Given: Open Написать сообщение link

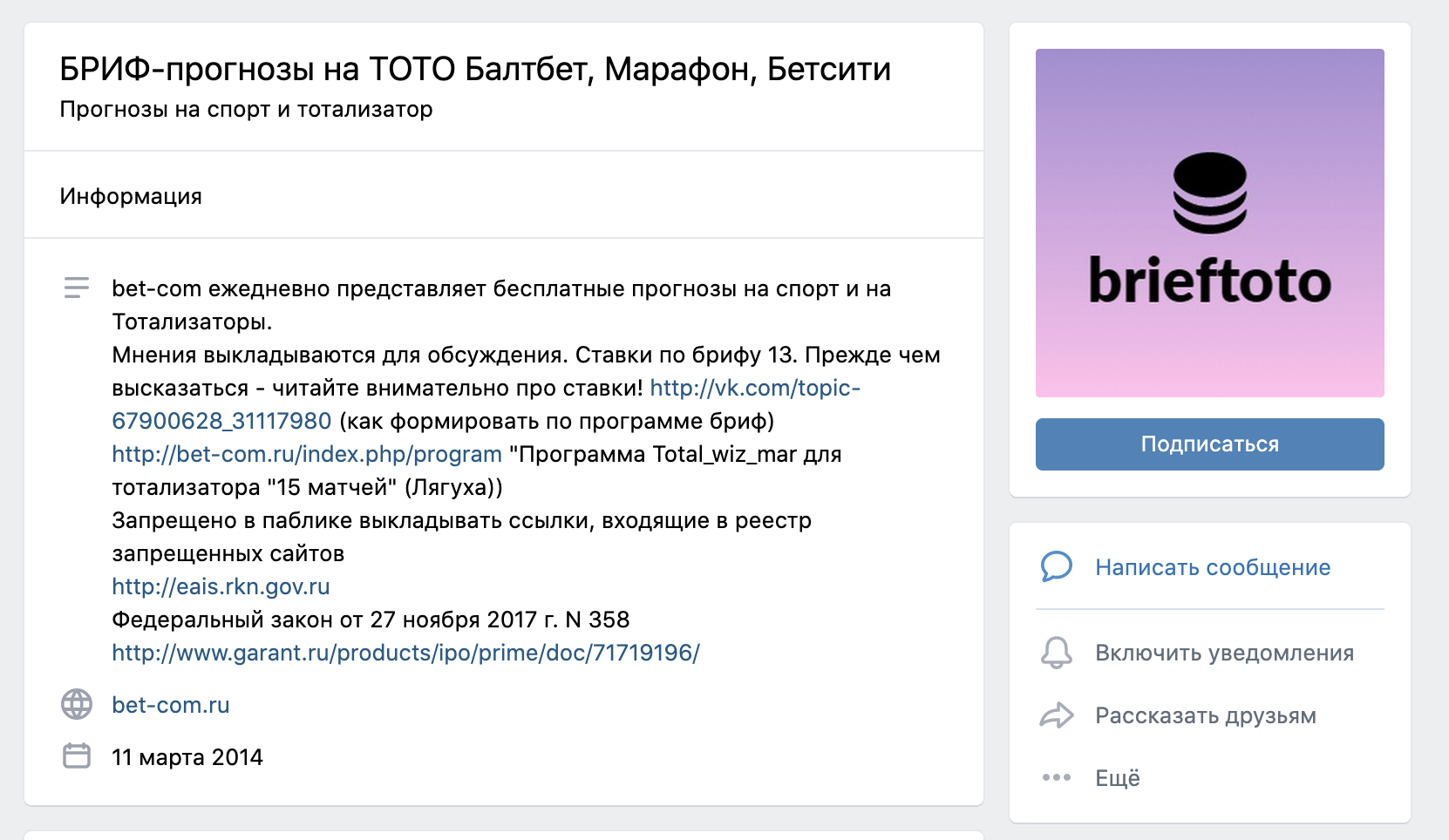Looking at the screenshot, I should [x=1213, y=567].
